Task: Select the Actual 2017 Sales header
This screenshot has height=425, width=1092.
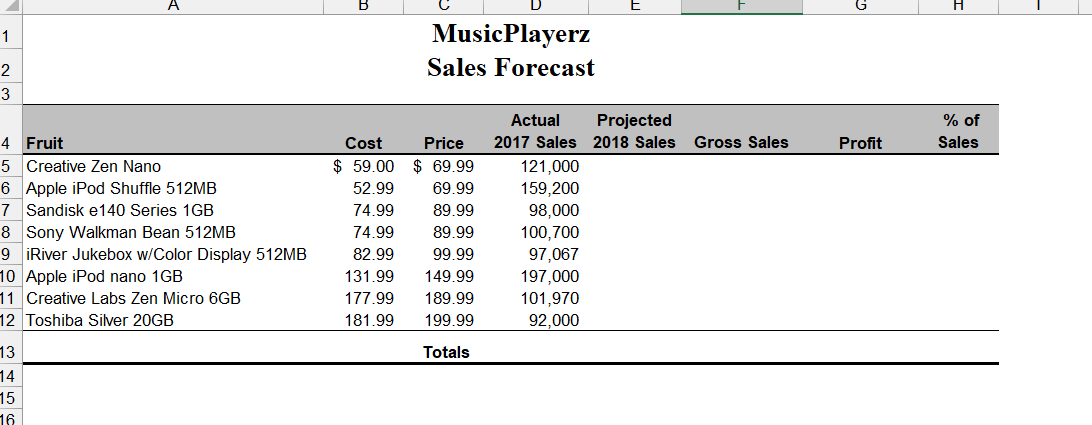Action: (x=536, y=130)
